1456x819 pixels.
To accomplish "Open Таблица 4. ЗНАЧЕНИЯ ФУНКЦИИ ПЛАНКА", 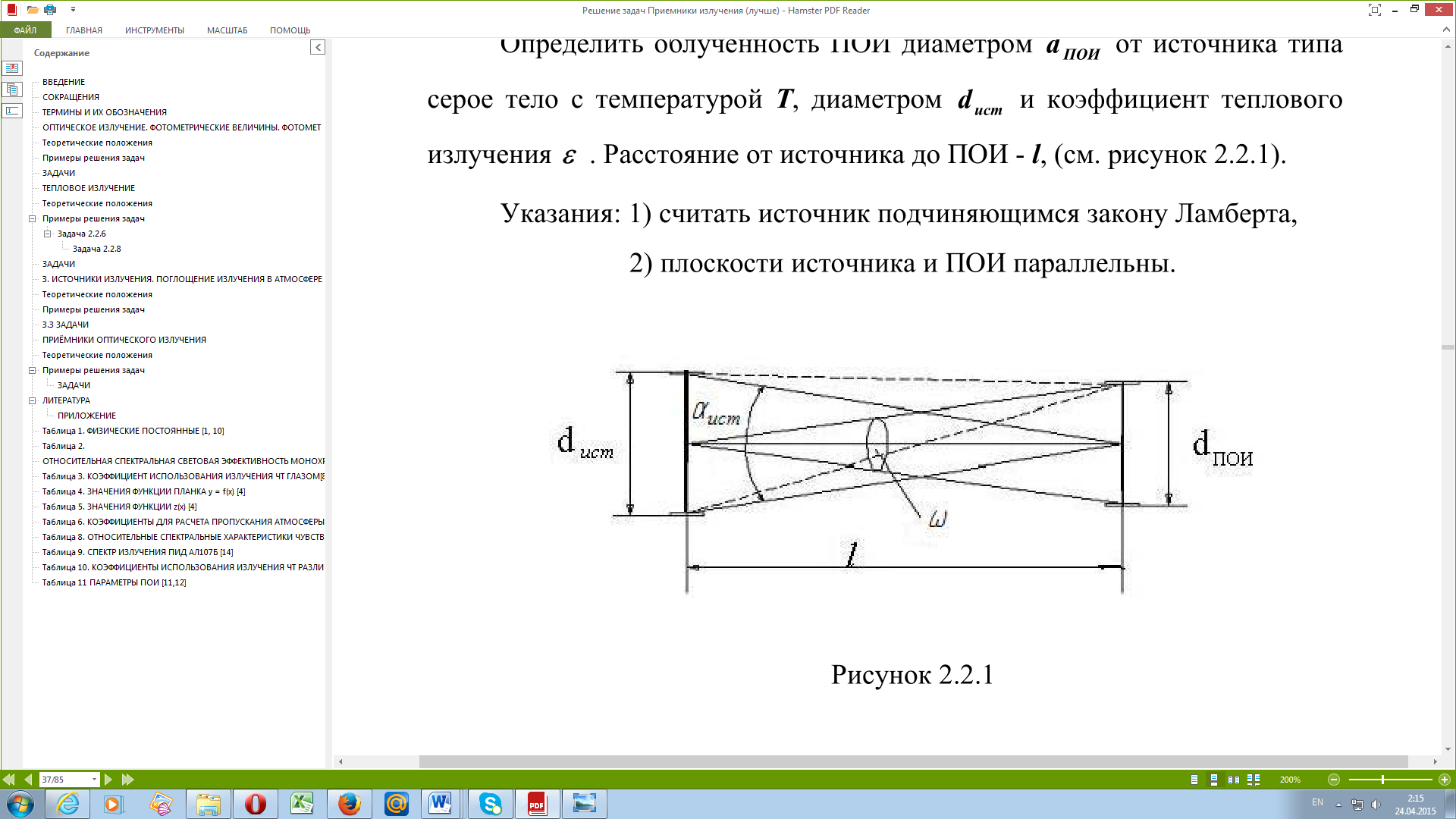I will 144,491.
